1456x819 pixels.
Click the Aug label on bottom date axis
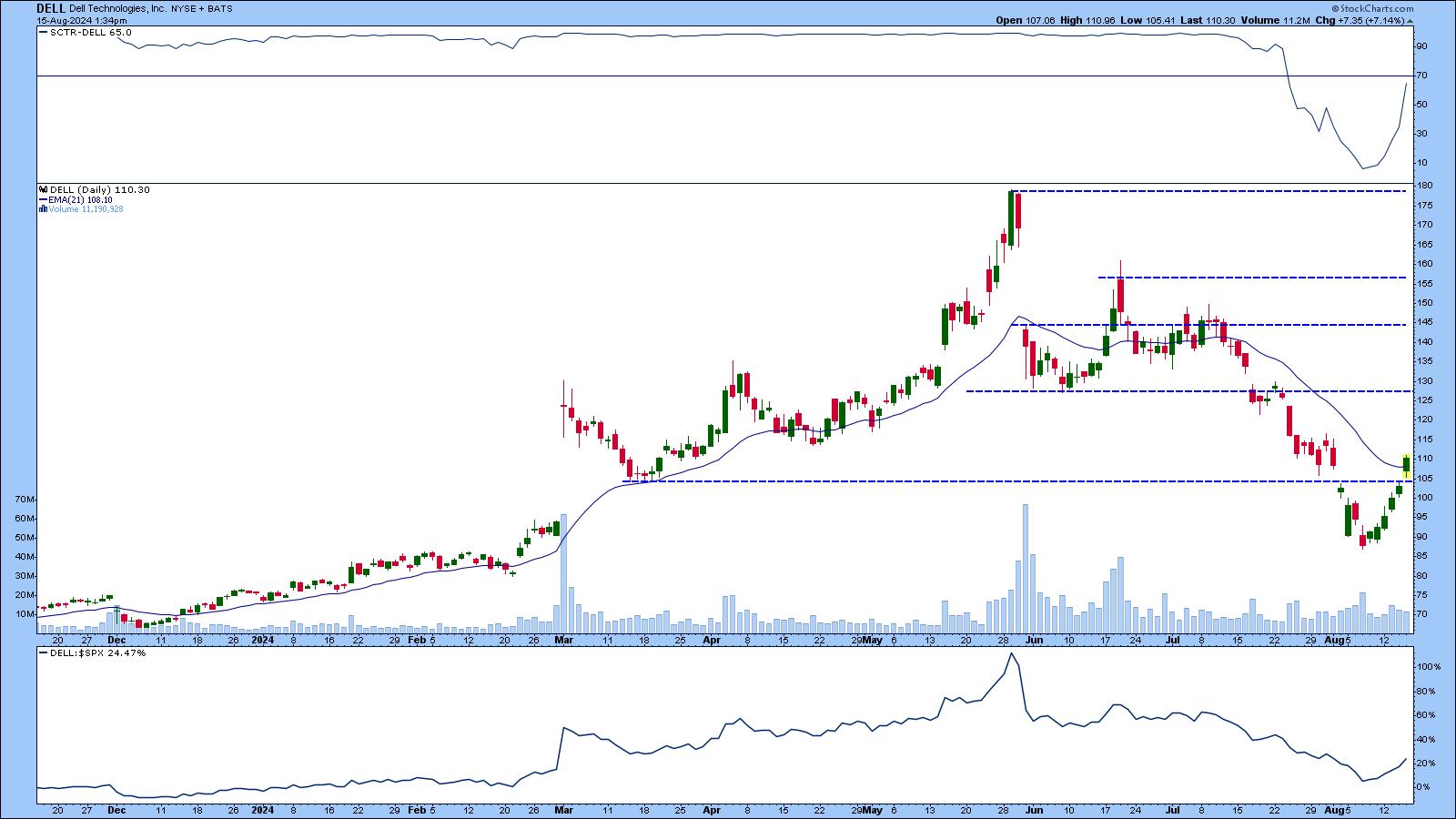click(x=1334, y=808)
